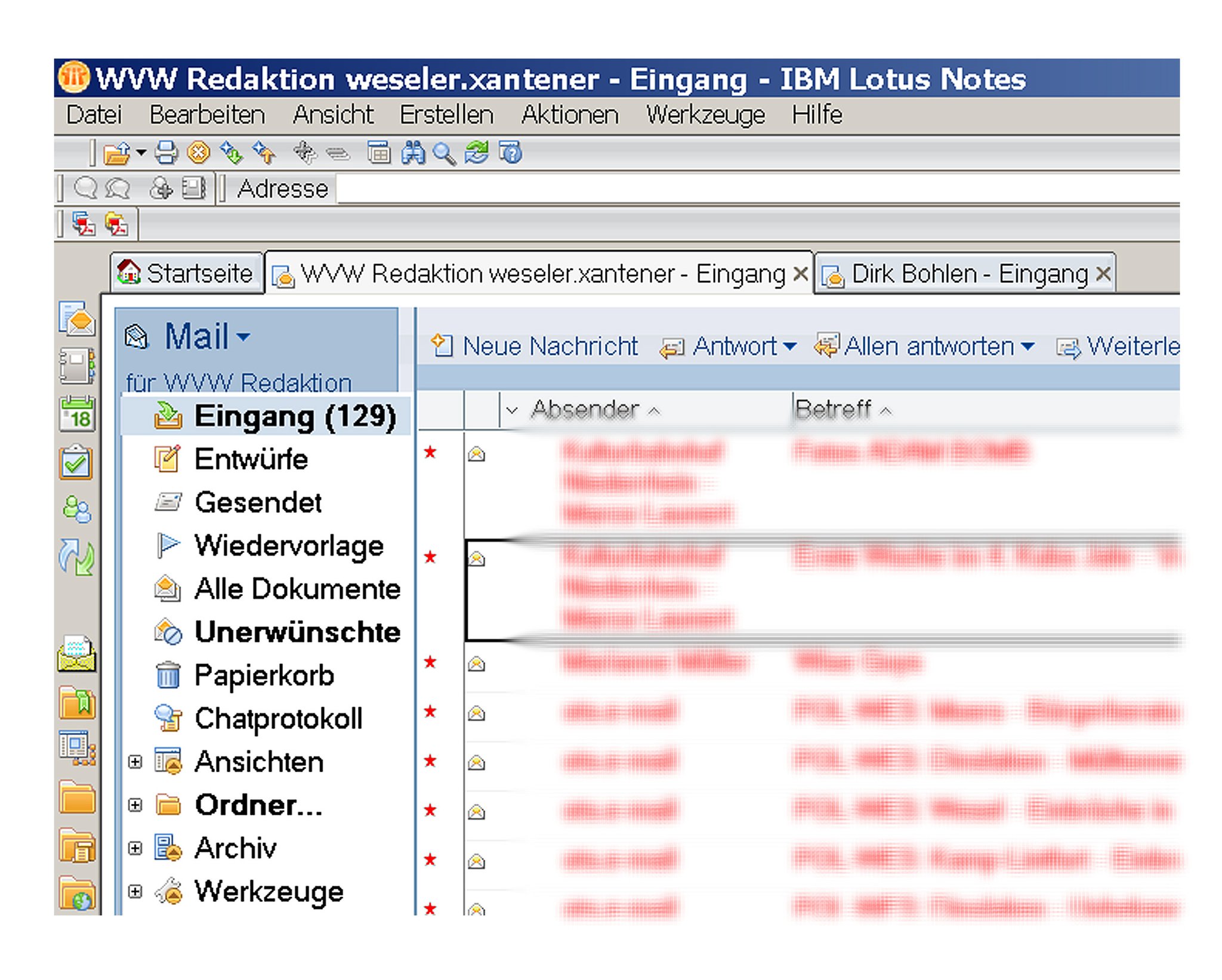Click the Adresse input field
1222x980 pixels.
click(x=716, y=189)
